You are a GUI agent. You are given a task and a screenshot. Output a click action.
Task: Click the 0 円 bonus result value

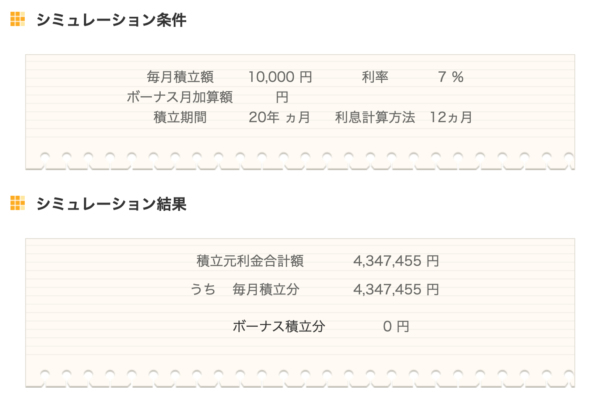coord(396,326)
